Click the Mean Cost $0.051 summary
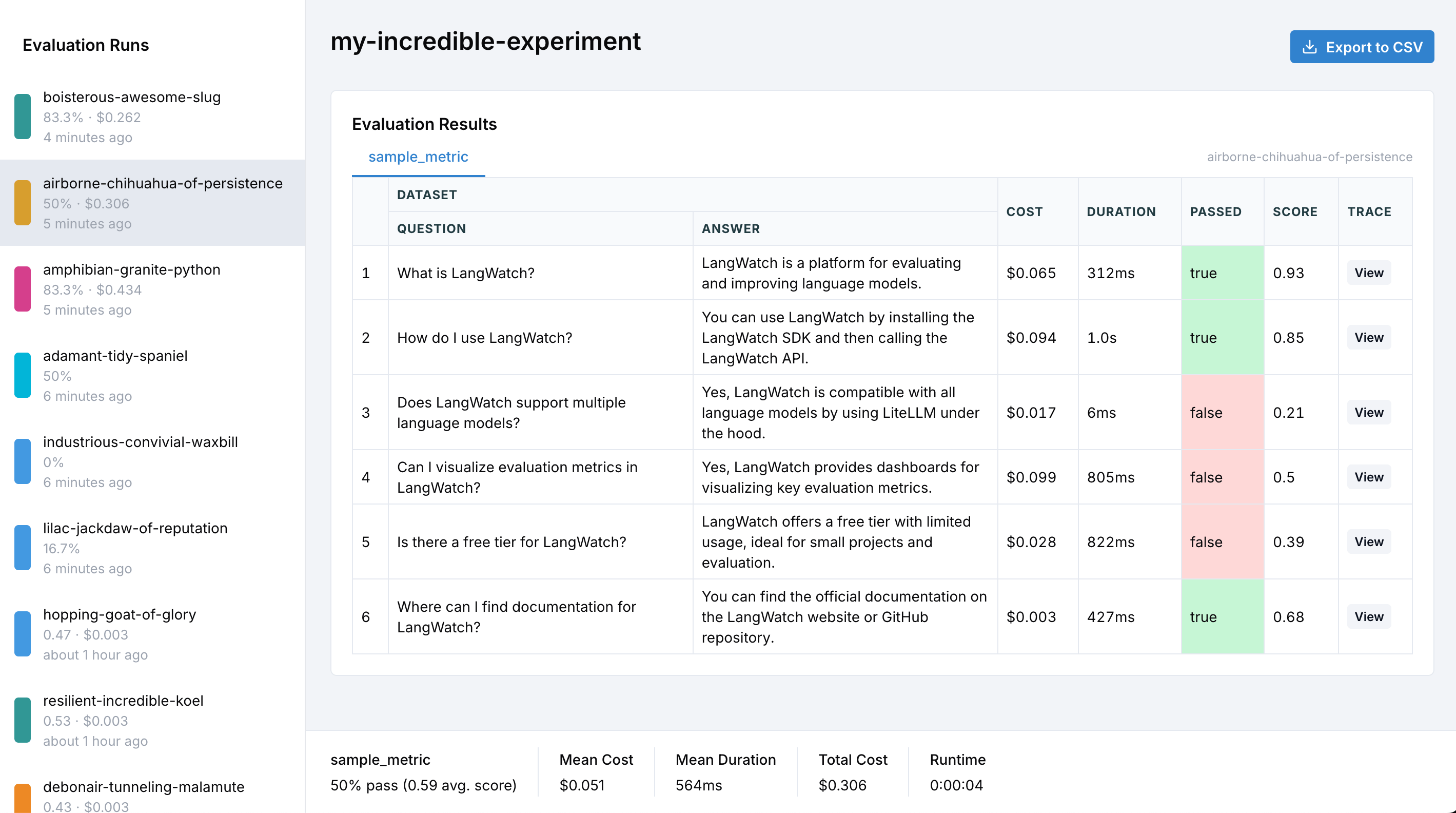The height and width of the screenshot is (813, 1456). (x=596, y=772)
